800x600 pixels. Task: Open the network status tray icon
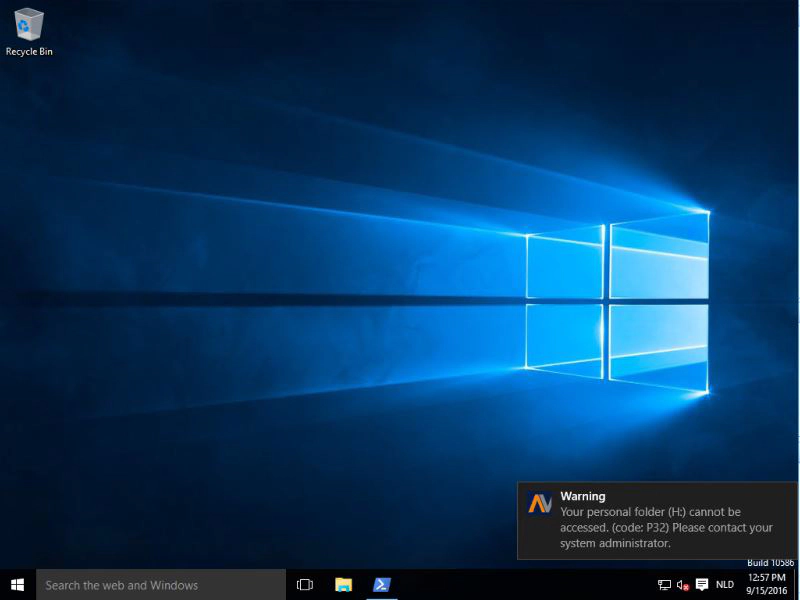(664, 585)
